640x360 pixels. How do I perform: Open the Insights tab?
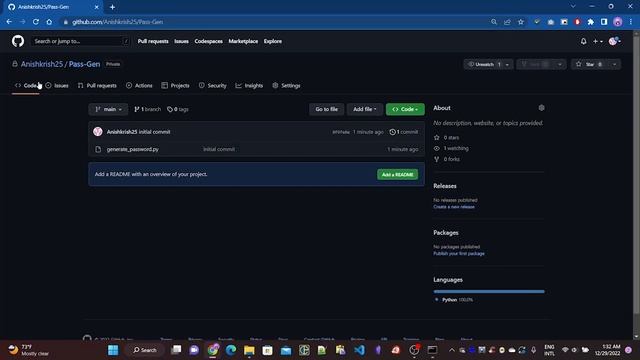click(x=249, y=85)
